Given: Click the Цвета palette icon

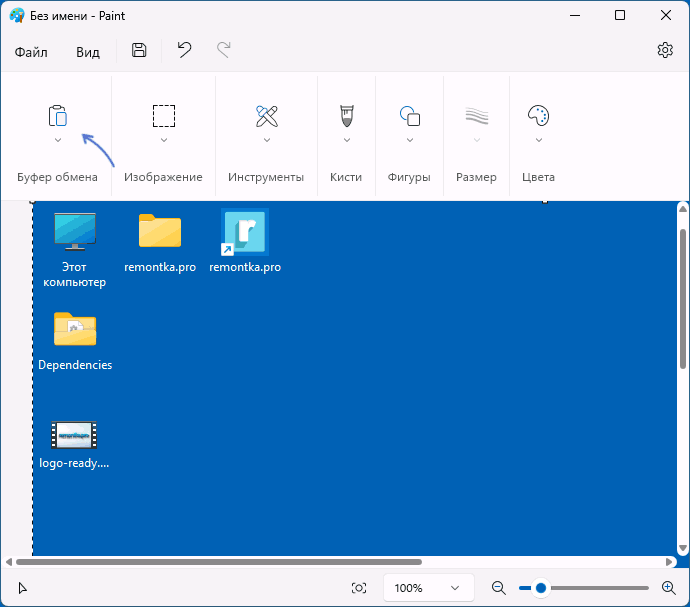Looking at the screenshot, I should (x=539, y=116).
